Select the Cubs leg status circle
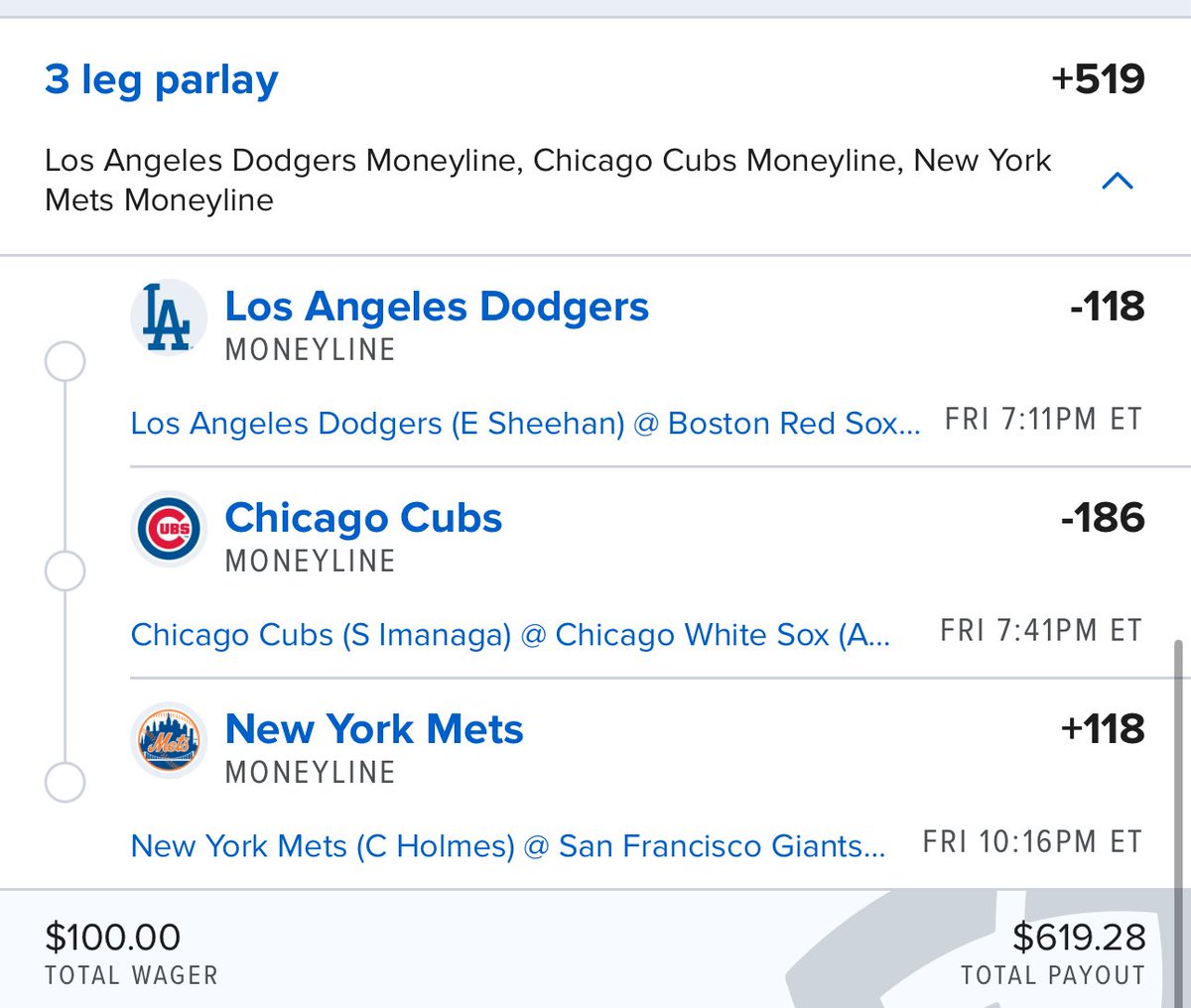This screenshot has width=1191, height=1008. (x=66, y=571)
